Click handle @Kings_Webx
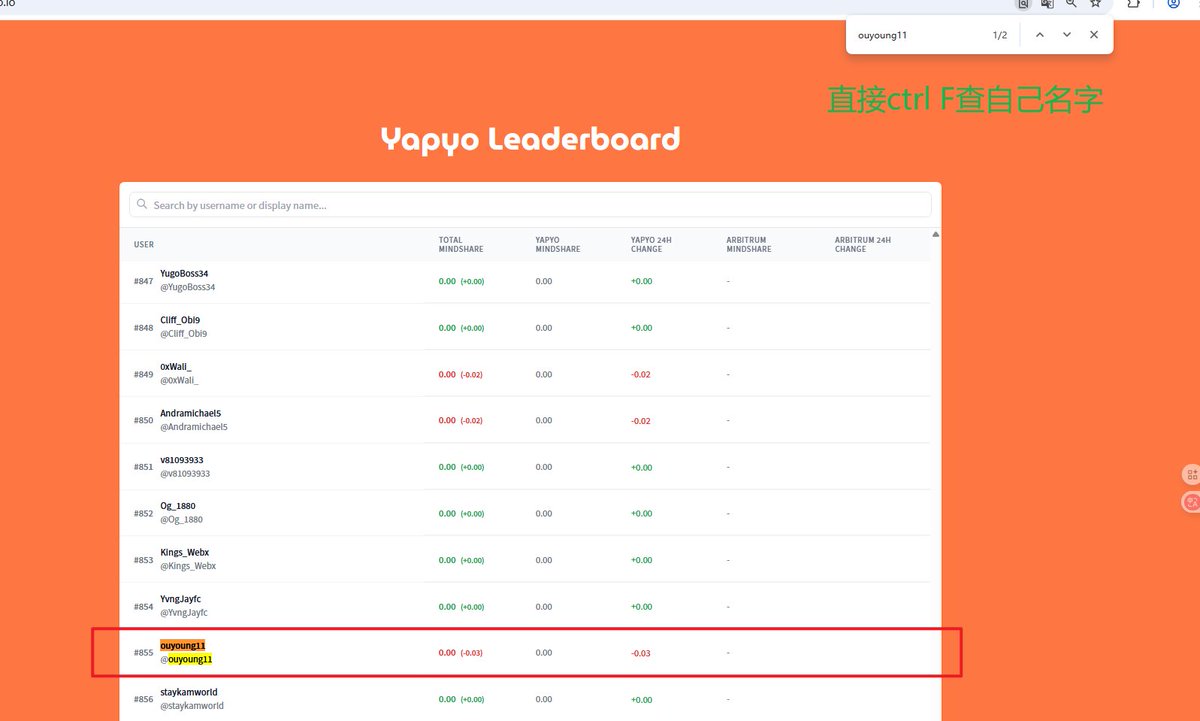 tap(188, 566)
